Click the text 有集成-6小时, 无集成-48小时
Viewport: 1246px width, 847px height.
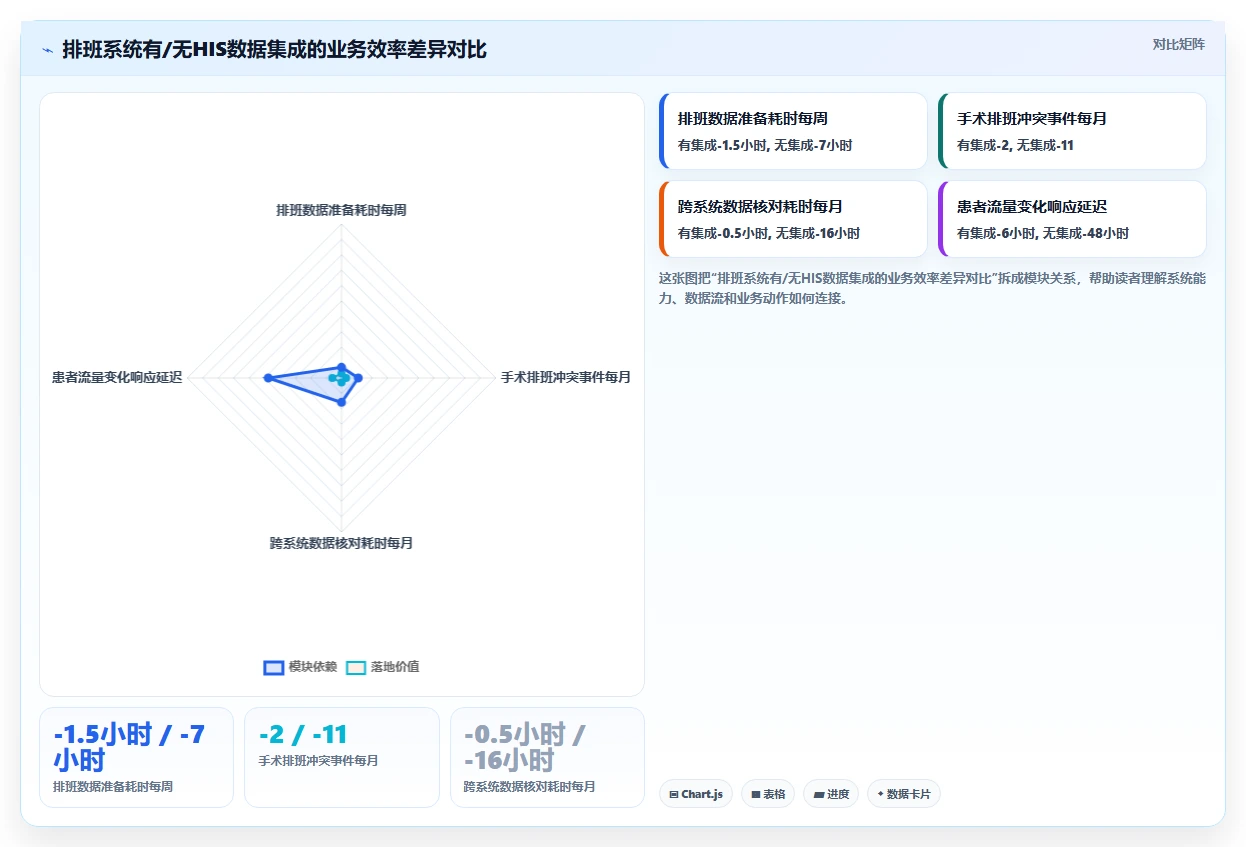tap(1043, 233)
